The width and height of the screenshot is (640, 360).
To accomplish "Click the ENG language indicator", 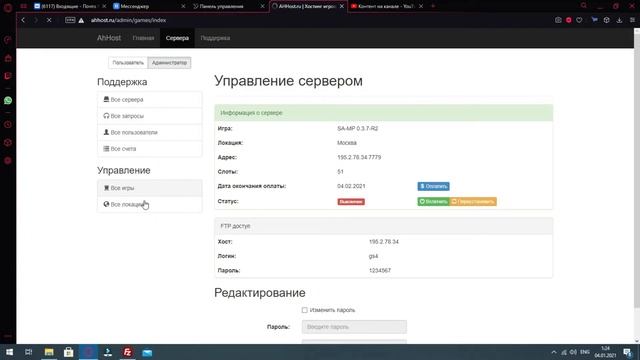I will coord(585,352).
